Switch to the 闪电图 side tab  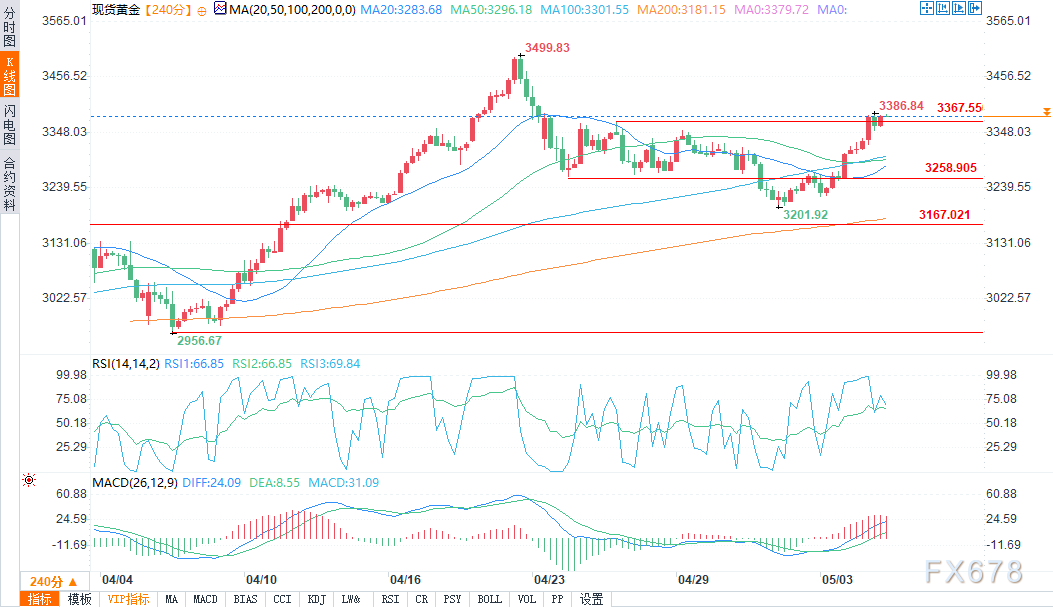9,123
